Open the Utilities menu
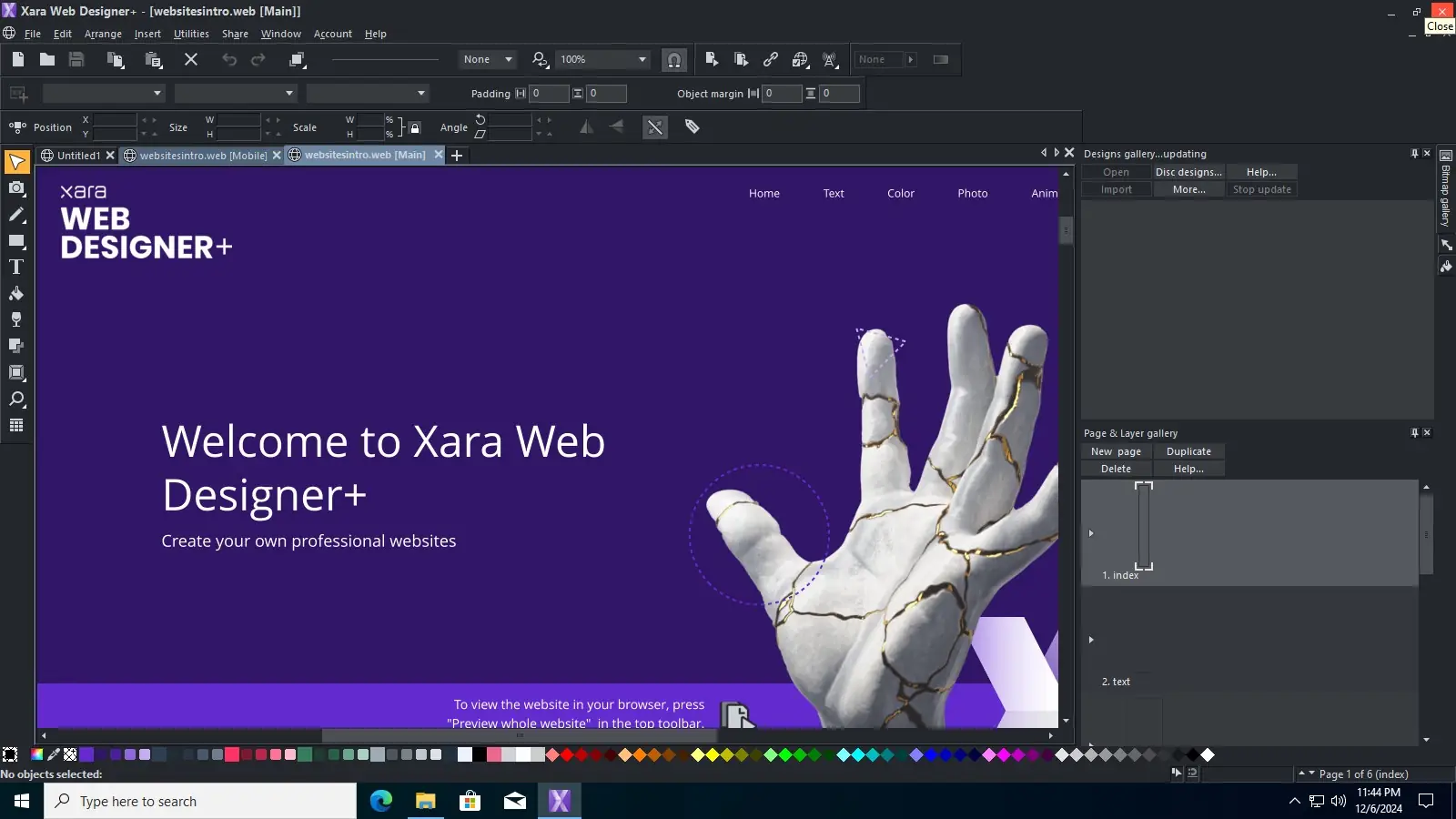This screenshot has width=1456, height=819. coord(191,34)
